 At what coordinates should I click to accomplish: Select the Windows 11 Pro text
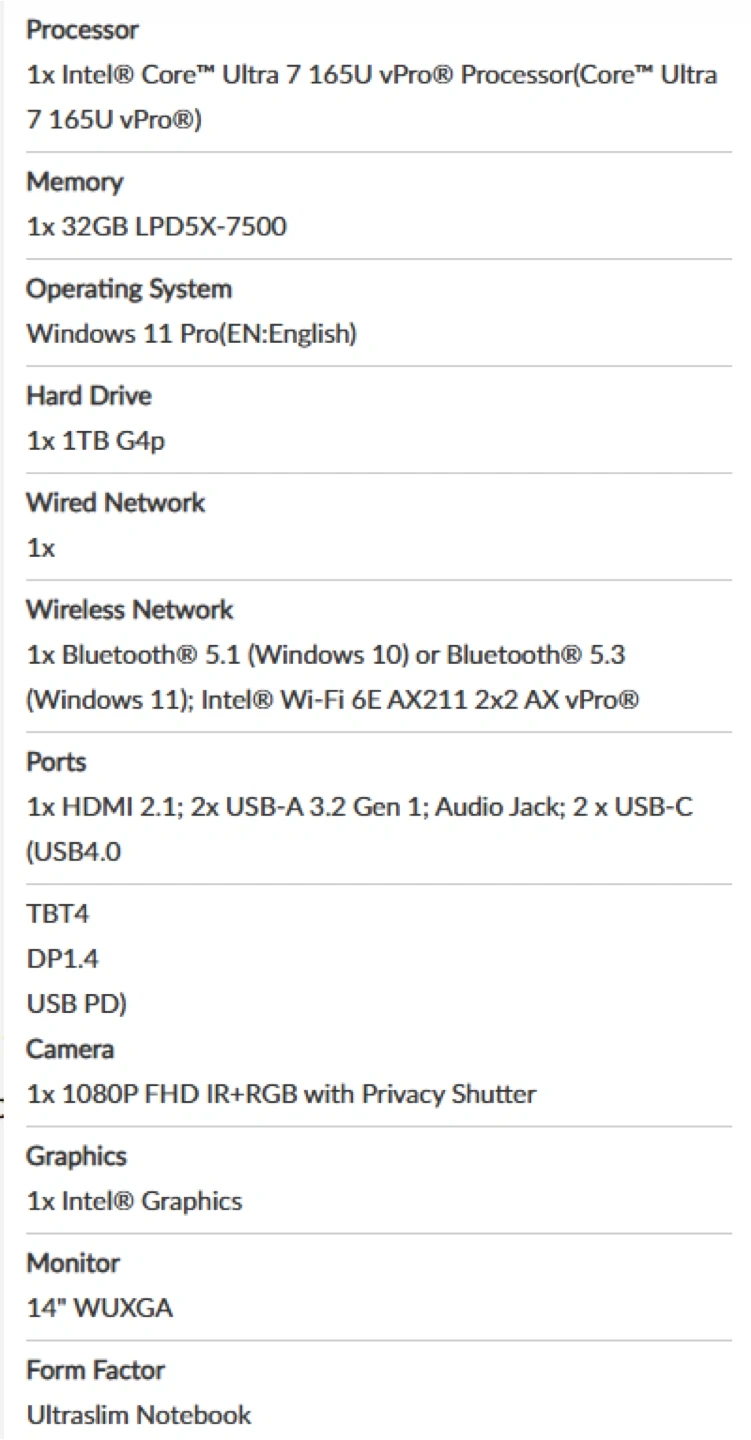(191, 334)
